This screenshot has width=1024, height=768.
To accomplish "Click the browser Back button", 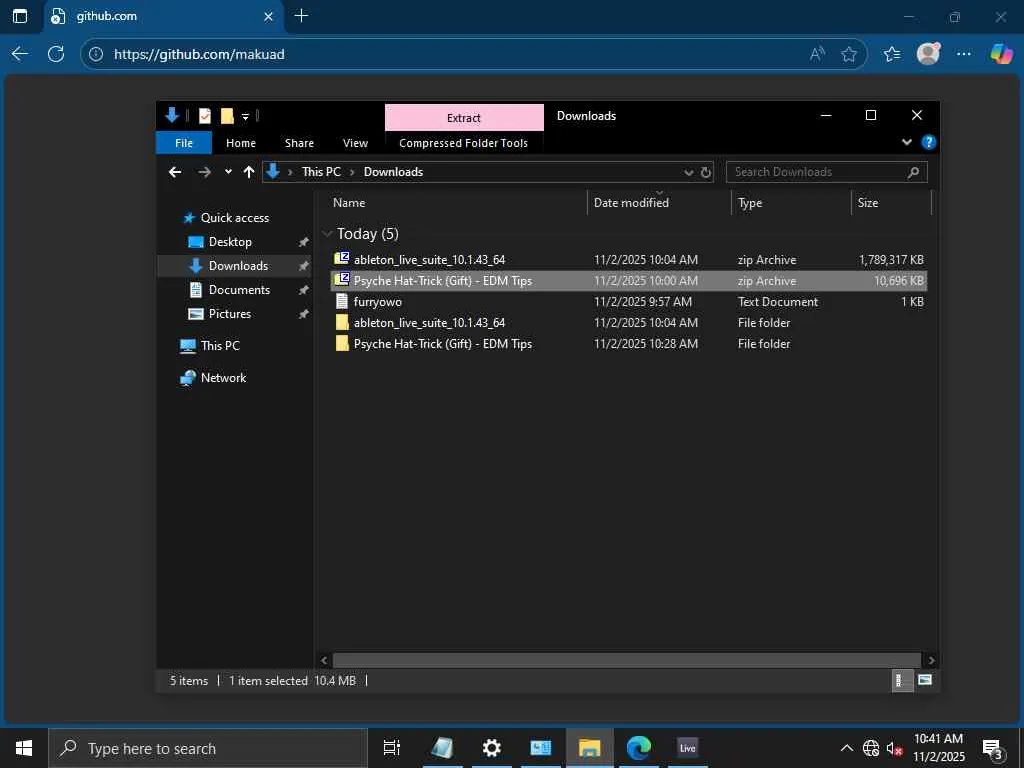I will (20, 54).
